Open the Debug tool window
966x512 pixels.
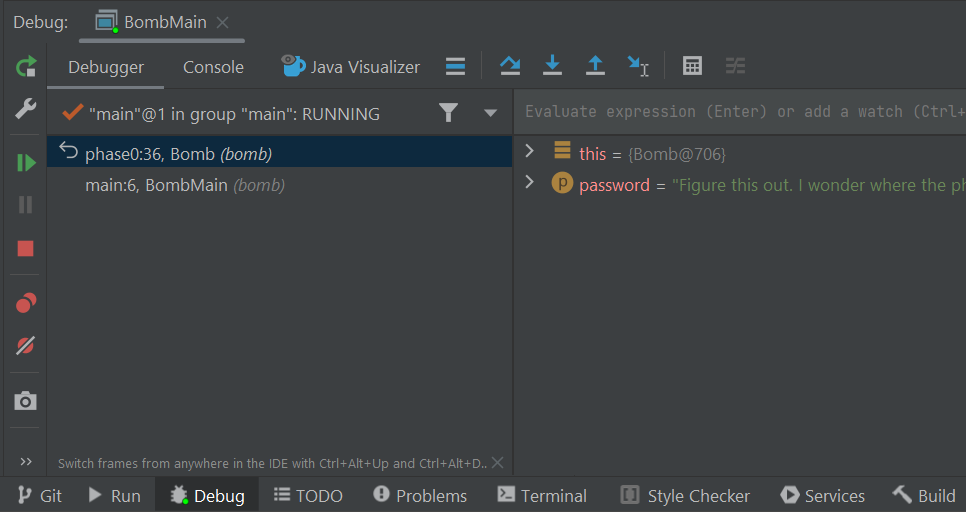coord(207,495)
